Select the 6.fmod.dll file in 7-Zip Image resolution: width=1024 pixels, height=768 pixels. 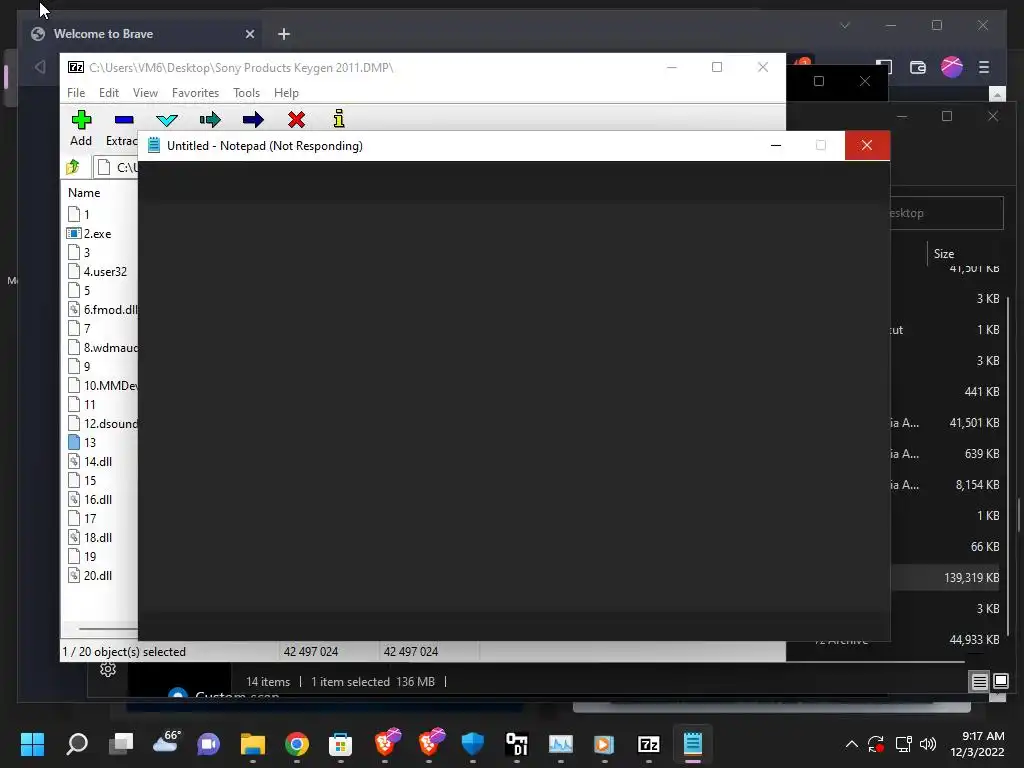103,310
